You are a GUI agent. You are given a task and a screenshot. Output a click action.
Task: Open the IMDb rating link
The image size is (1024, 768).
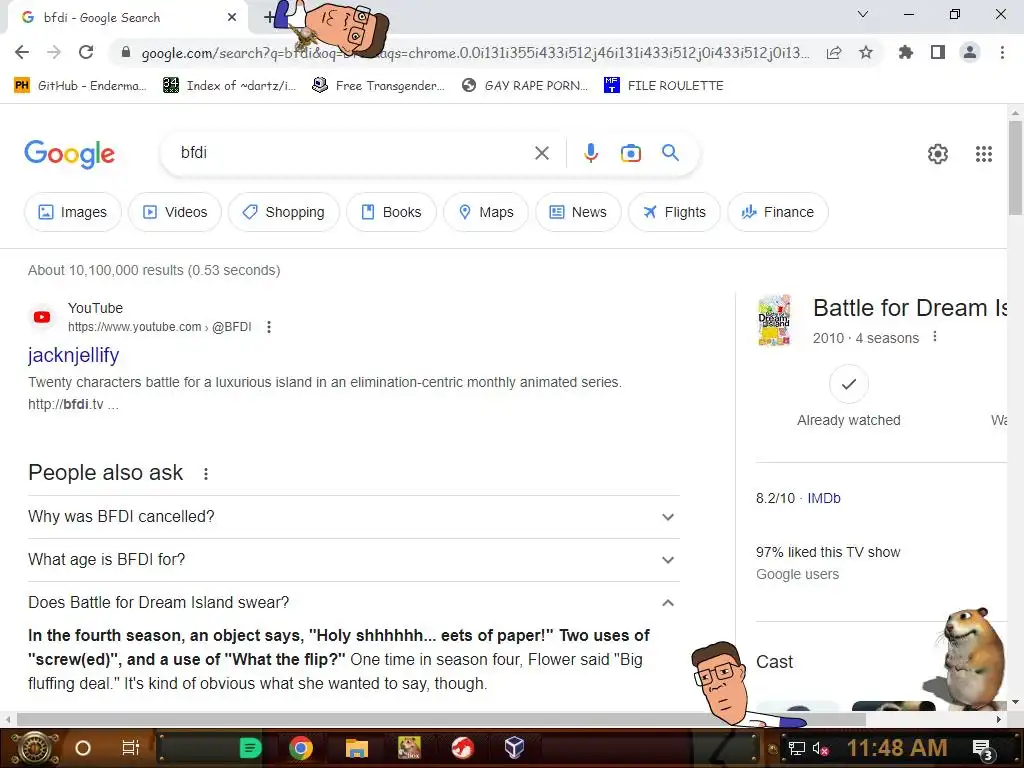point(824,498)
